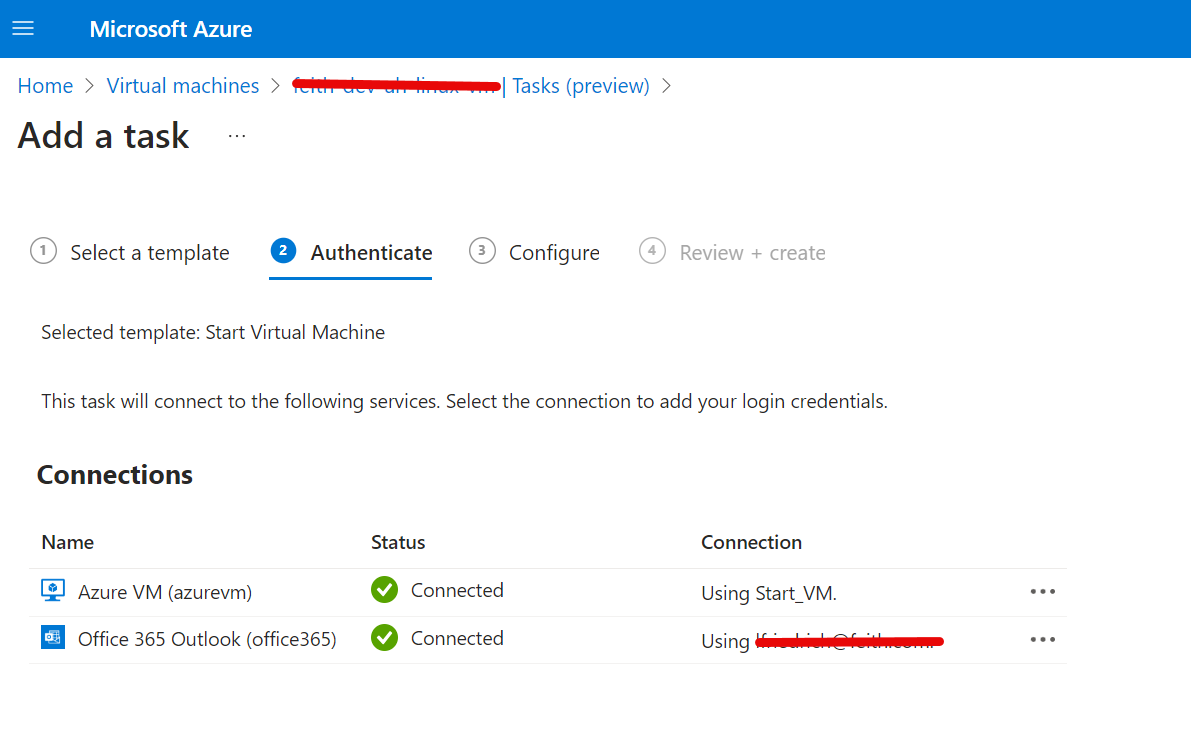Open Tasks (preview) breadcrumb link
1191x742 pixels.
click(580, 86)
